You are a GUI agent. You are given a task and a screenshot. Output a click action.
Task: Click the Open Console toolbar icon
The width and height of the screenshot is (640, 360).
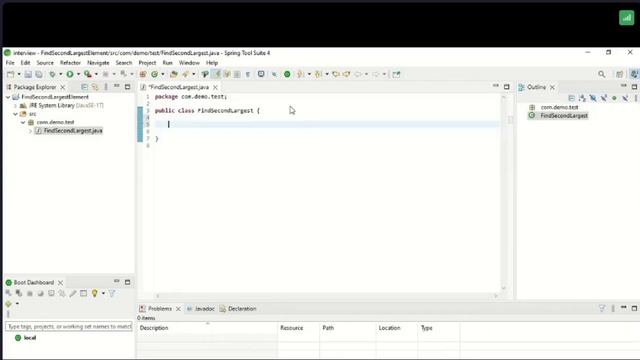[261, 74]
